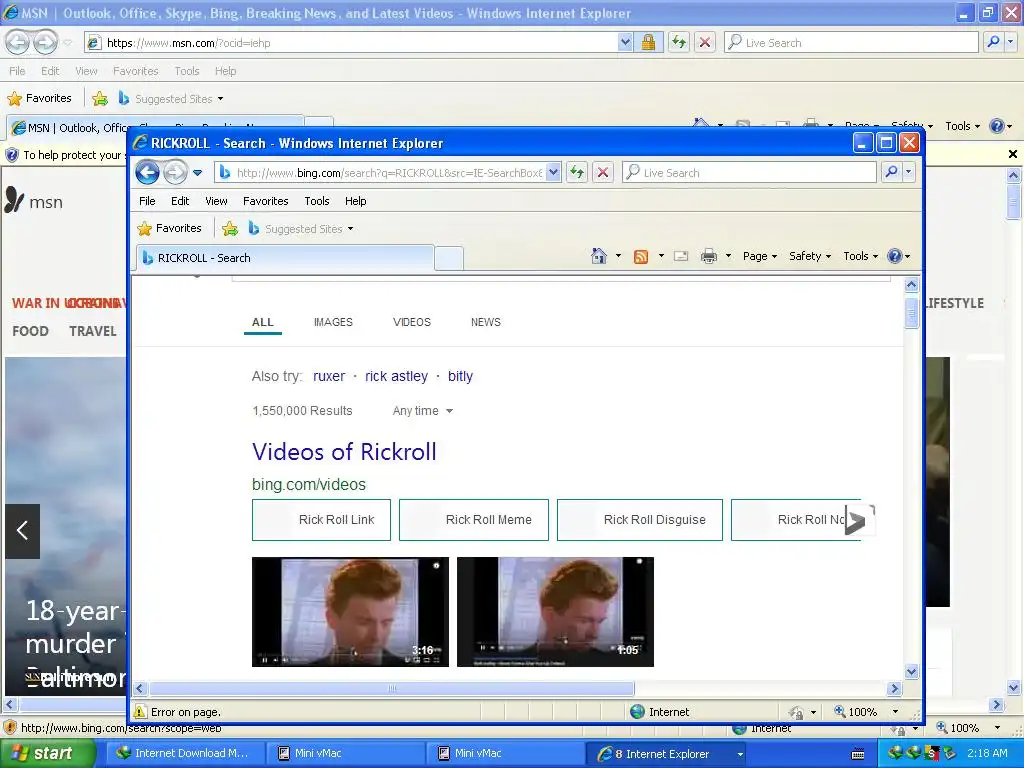Click Rick Roll Link chip
This screenshot has height=768, width=1024.
click(321, 520)
